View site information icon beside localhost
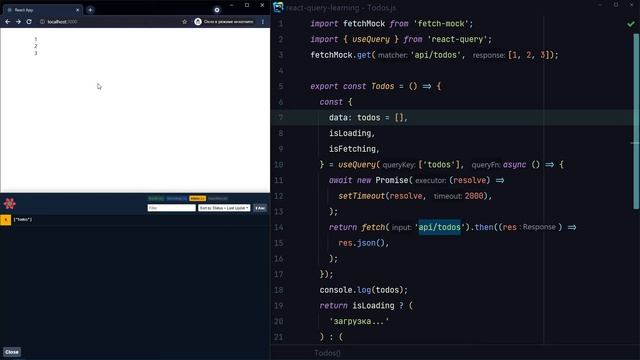Image resolution: width=640 pixels, height=360 pixels. [x=42, y=22]
